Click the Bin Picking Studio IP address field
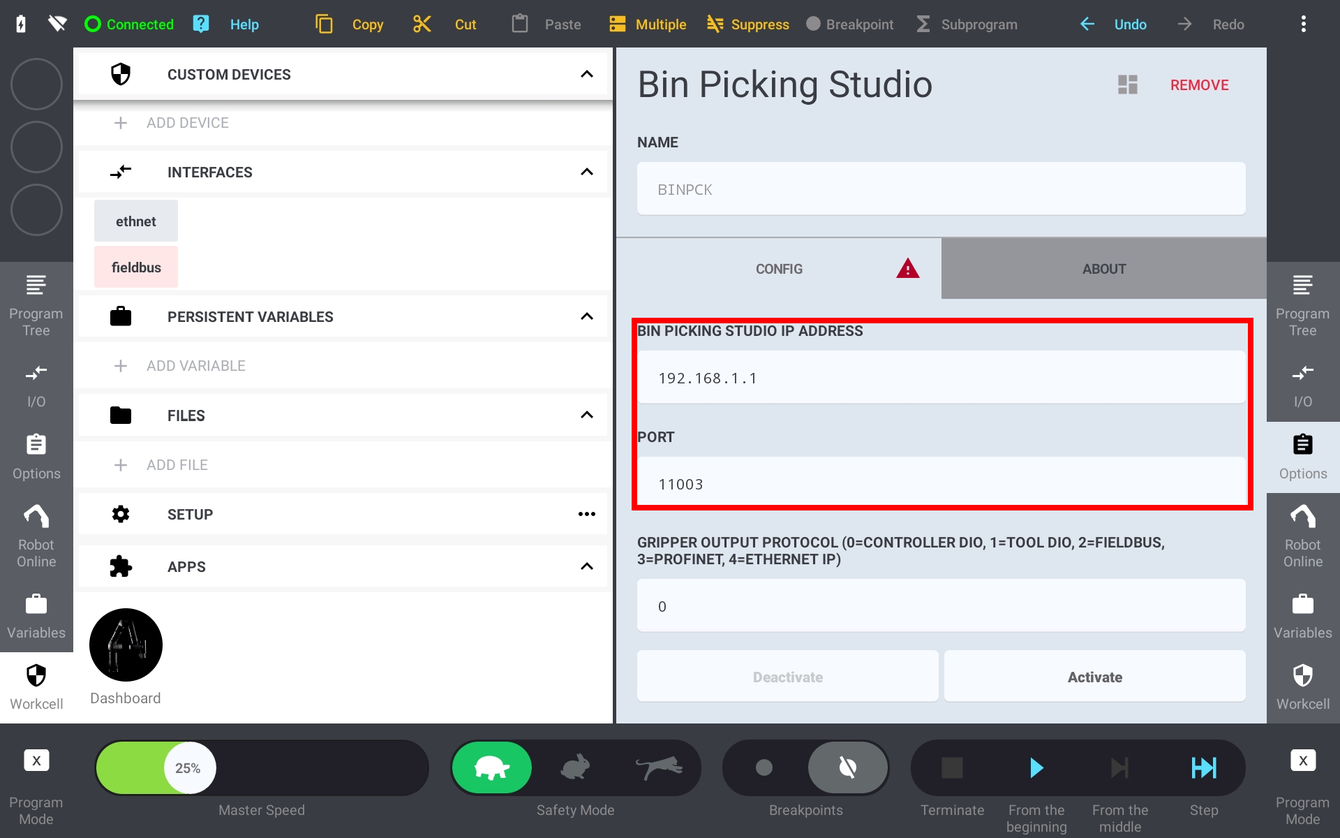 [941, 378]
